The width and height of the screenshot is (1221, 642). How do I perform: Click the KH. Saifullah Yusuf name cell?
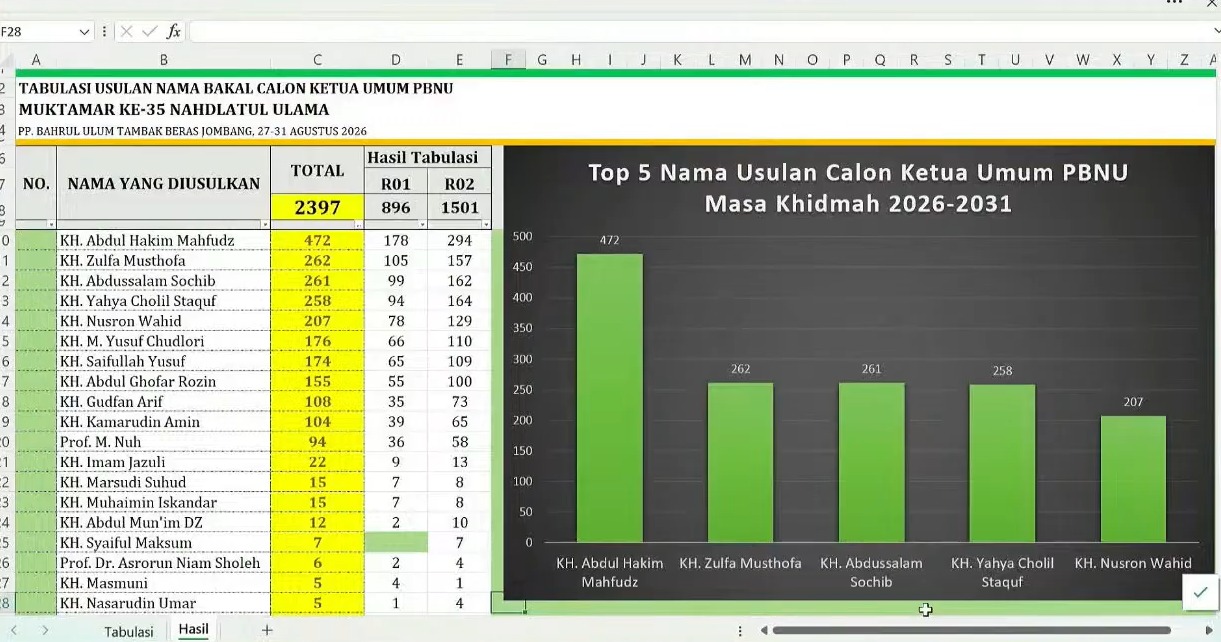[163, 361]
